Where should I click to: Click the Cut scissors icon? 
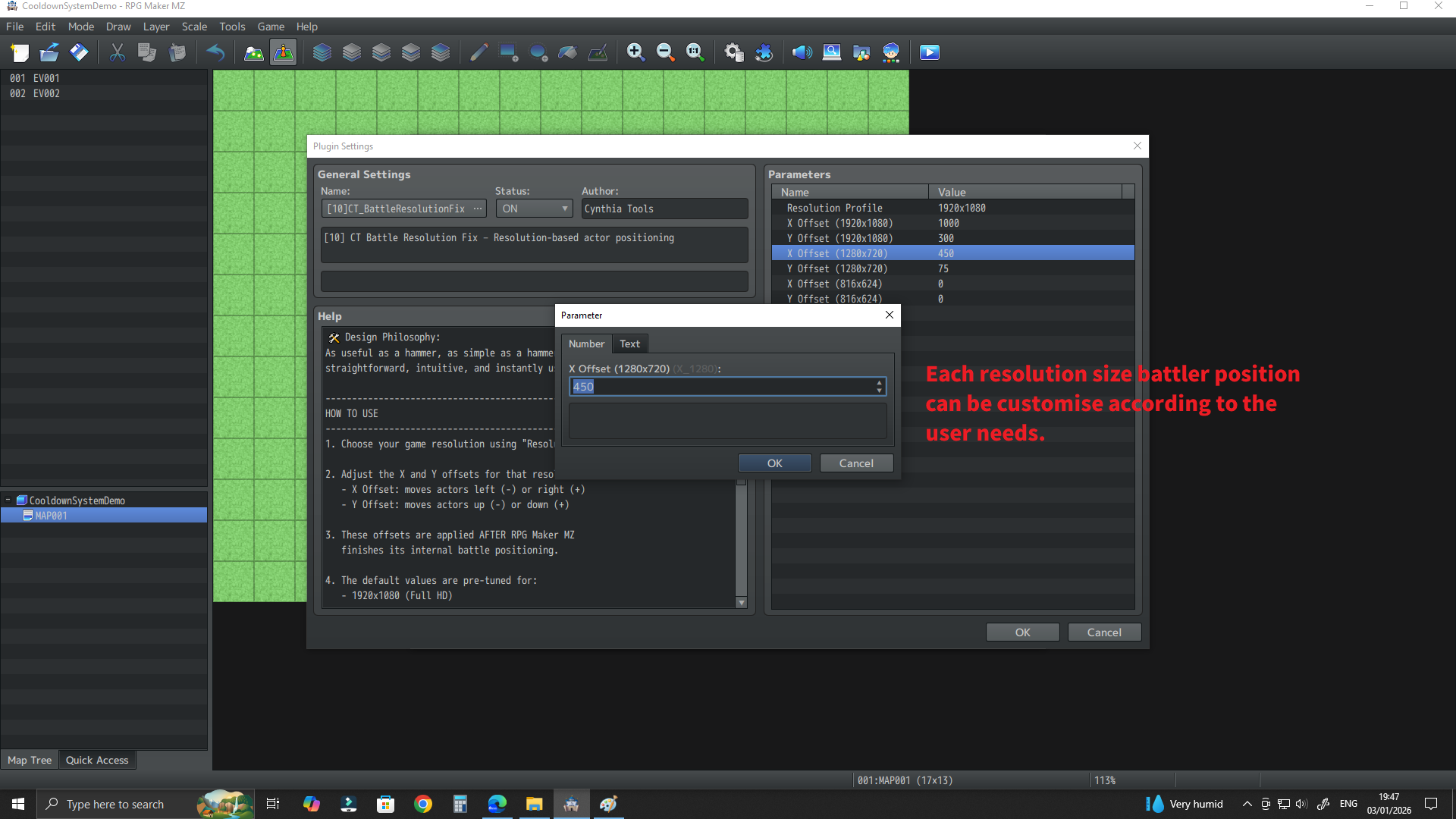[117, 52]
